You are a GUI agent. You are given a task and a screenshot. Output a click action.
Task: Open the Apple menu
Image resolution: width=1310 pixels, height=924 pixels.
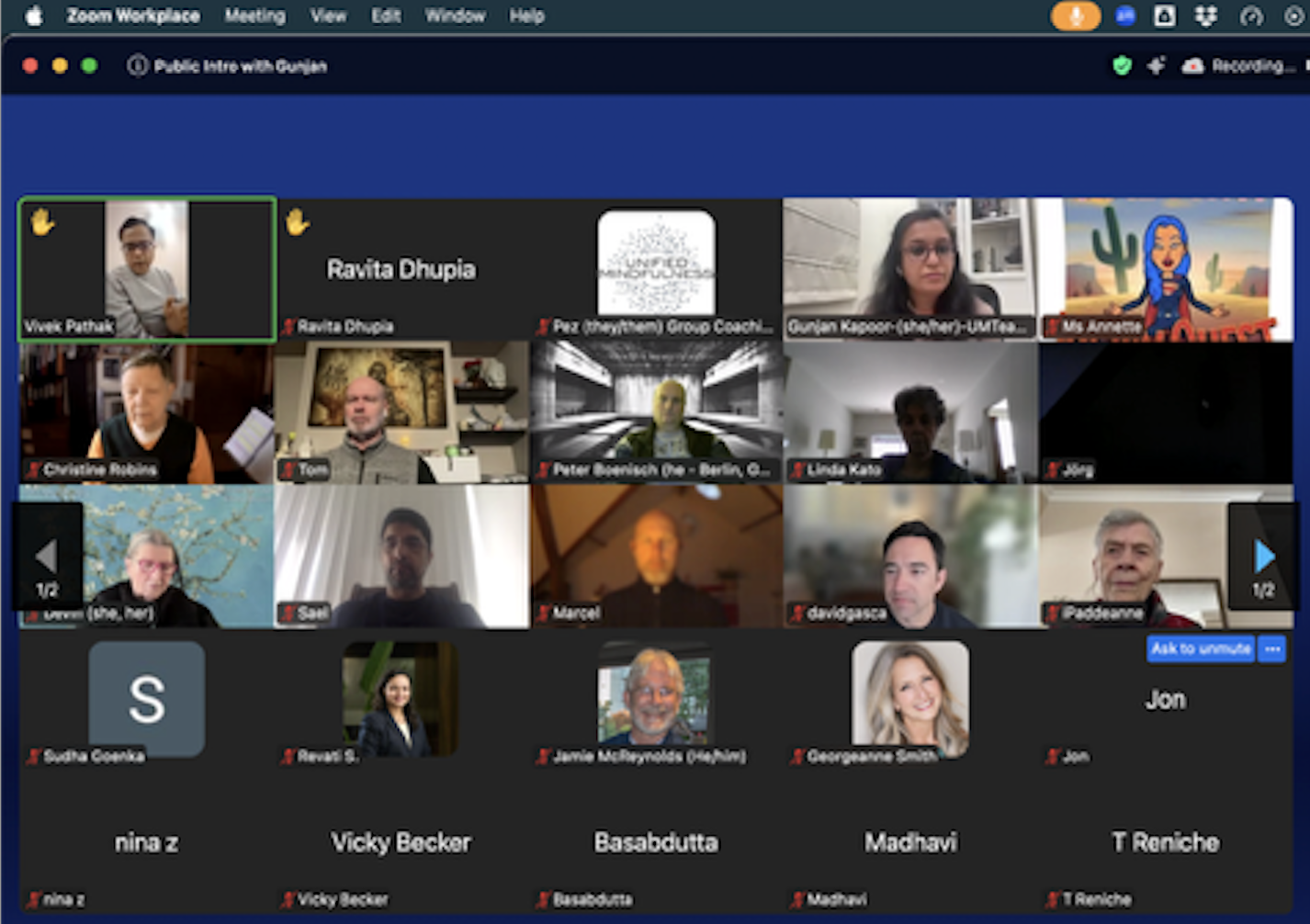coord(33,16)
